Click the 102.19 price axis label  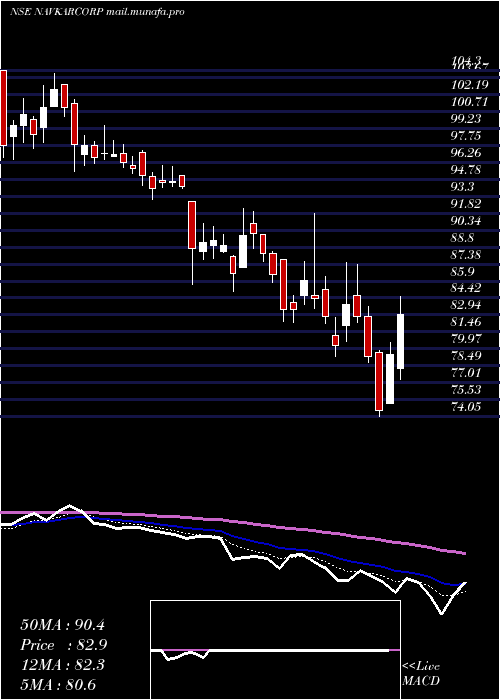(470, 85)
